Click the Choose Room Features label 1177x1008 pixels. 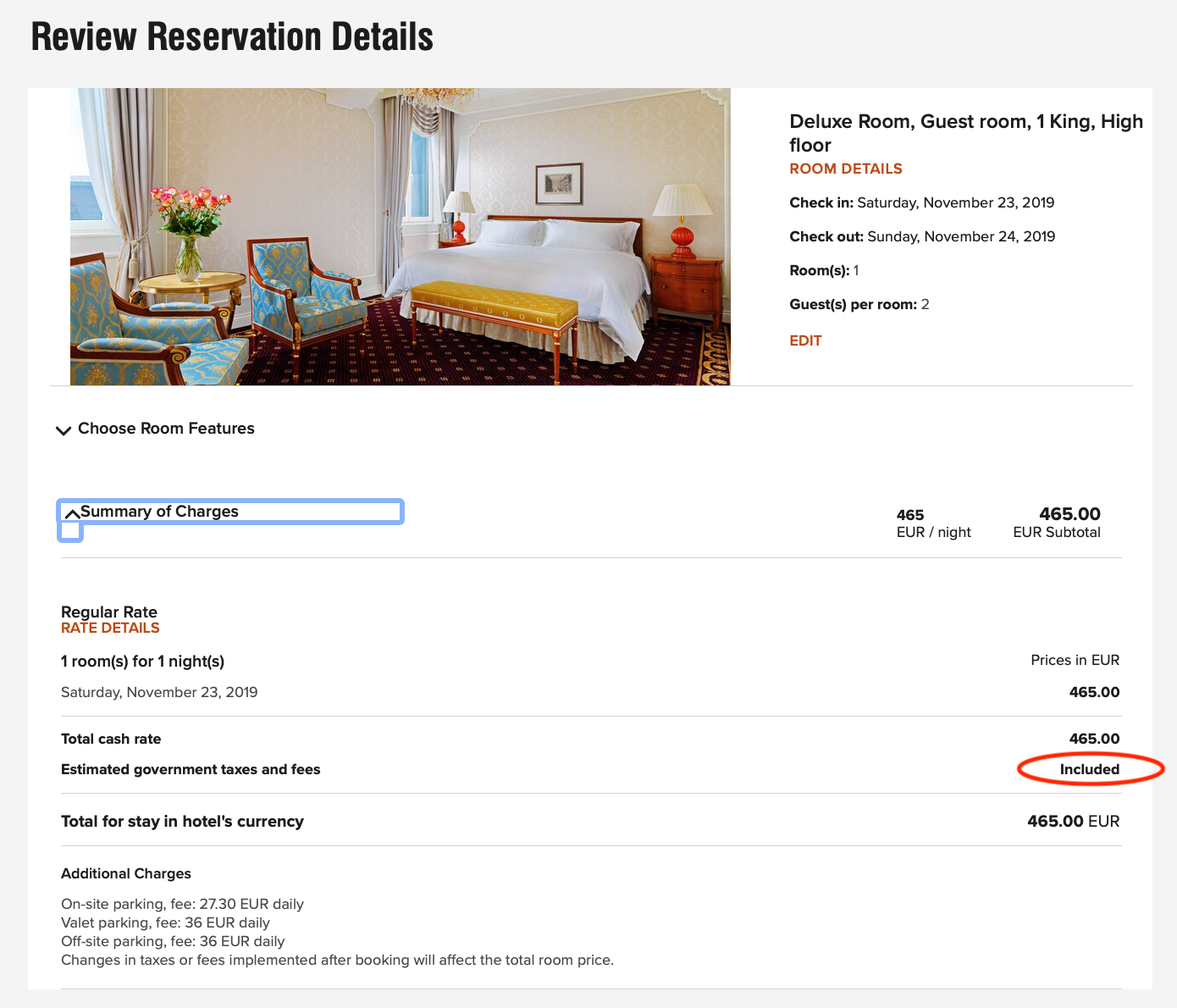click(166, 429)
